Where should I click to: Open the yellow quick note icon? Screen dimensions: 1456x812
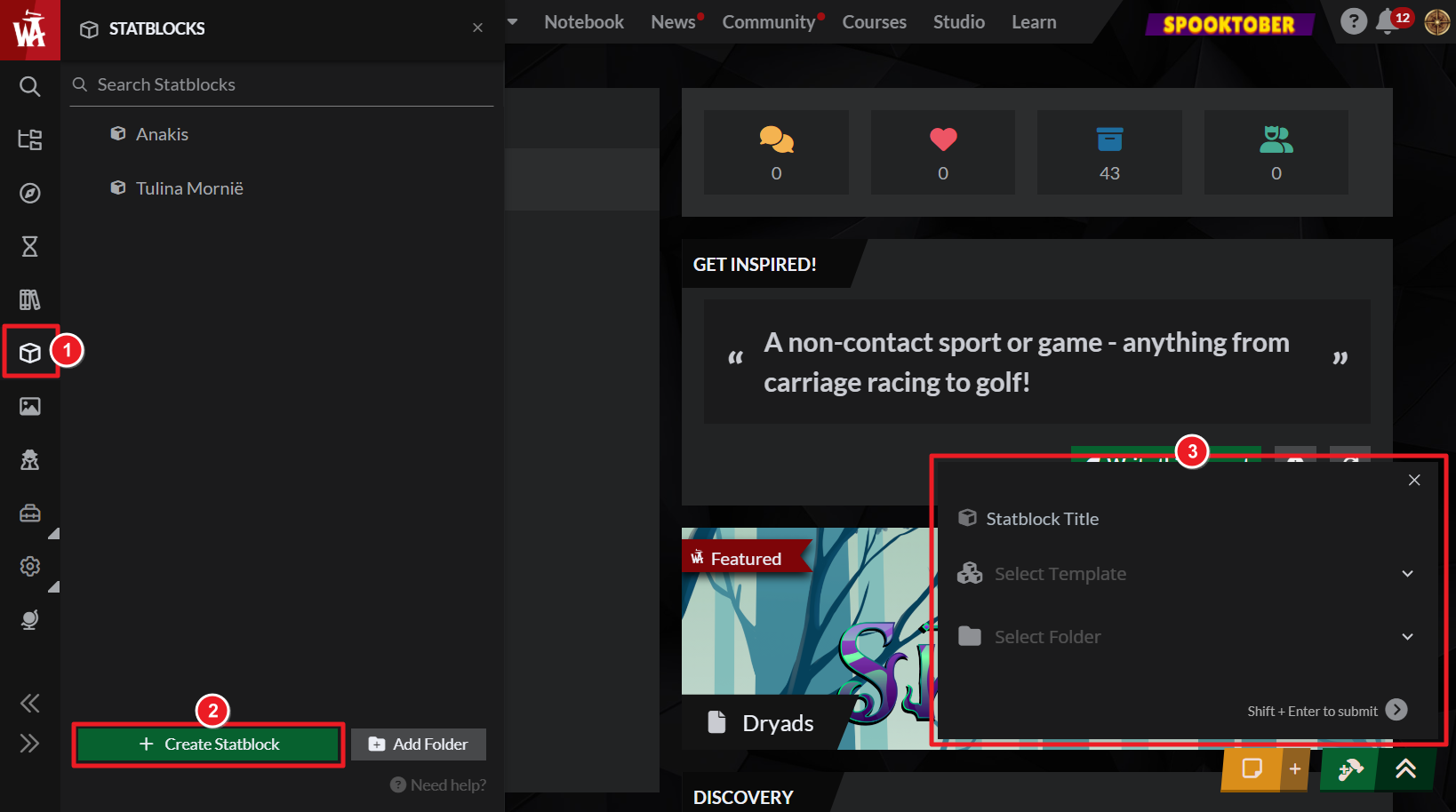click(x=1252, y=768)
